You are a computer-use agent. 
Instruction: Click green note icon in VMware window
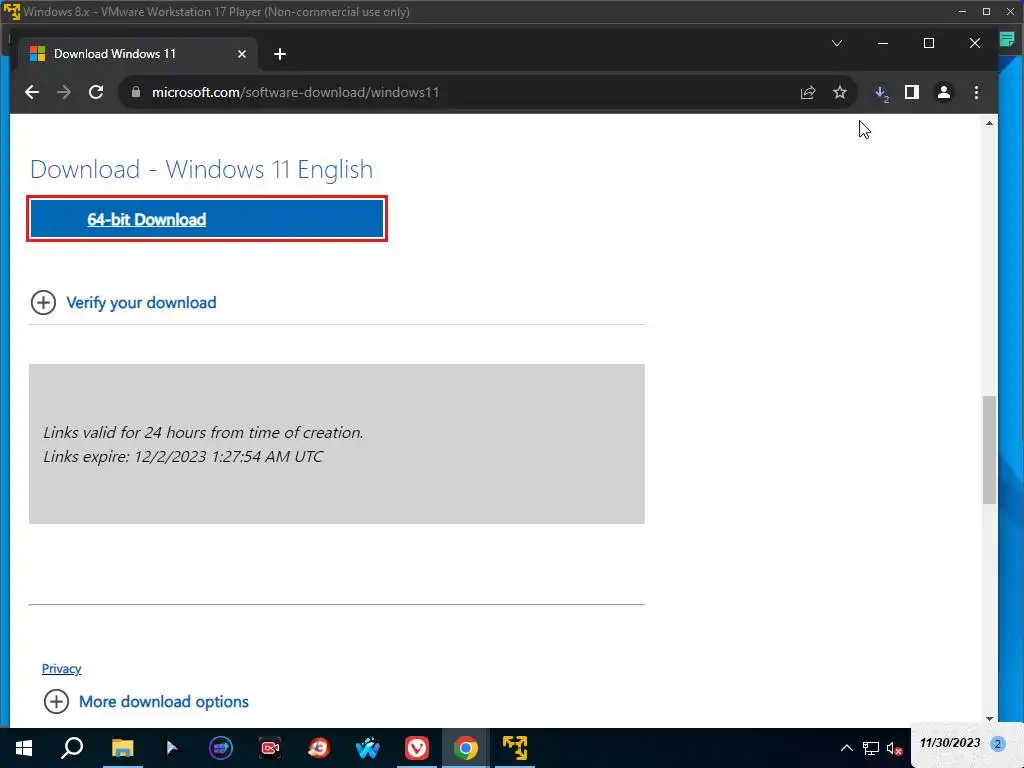(x=1007, y=40)
